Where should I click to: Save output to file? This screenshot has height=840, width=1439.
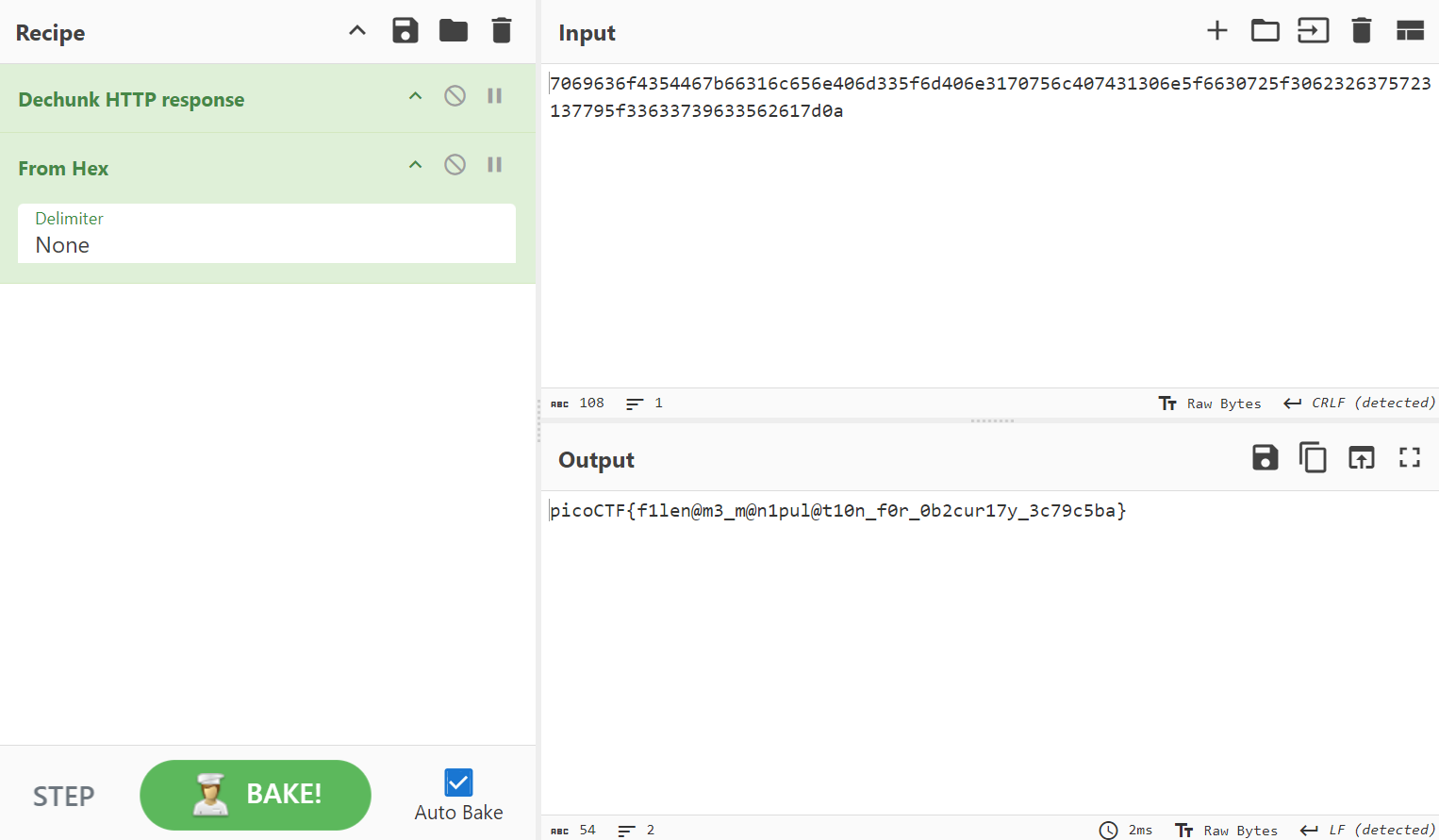pyautogui.click(x=1265, y=458)
